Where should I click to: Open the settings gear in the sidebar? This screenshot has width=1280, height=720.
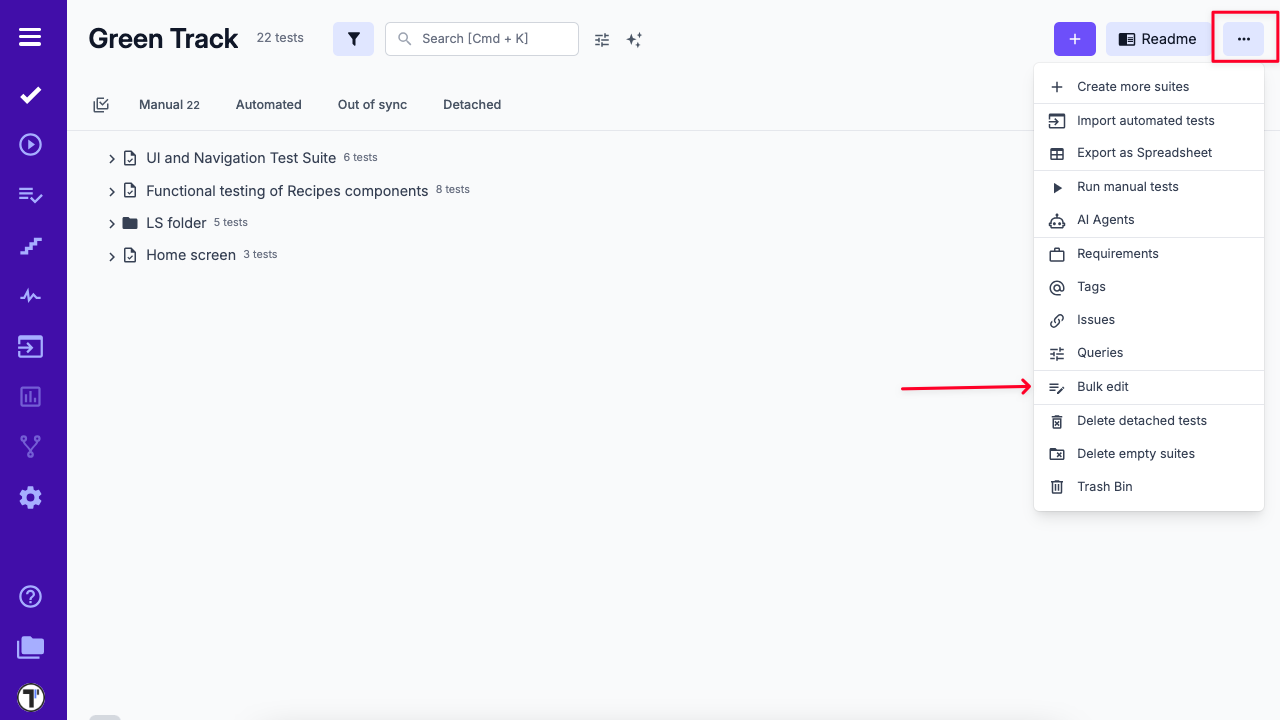coord(30,497)
